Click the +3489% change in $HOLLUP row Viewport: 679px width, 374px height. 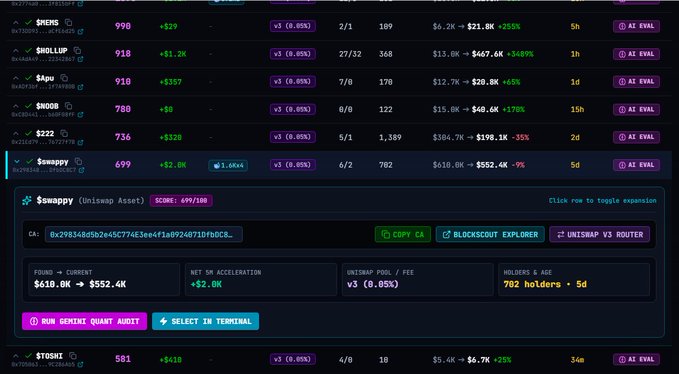pos(520,54)
